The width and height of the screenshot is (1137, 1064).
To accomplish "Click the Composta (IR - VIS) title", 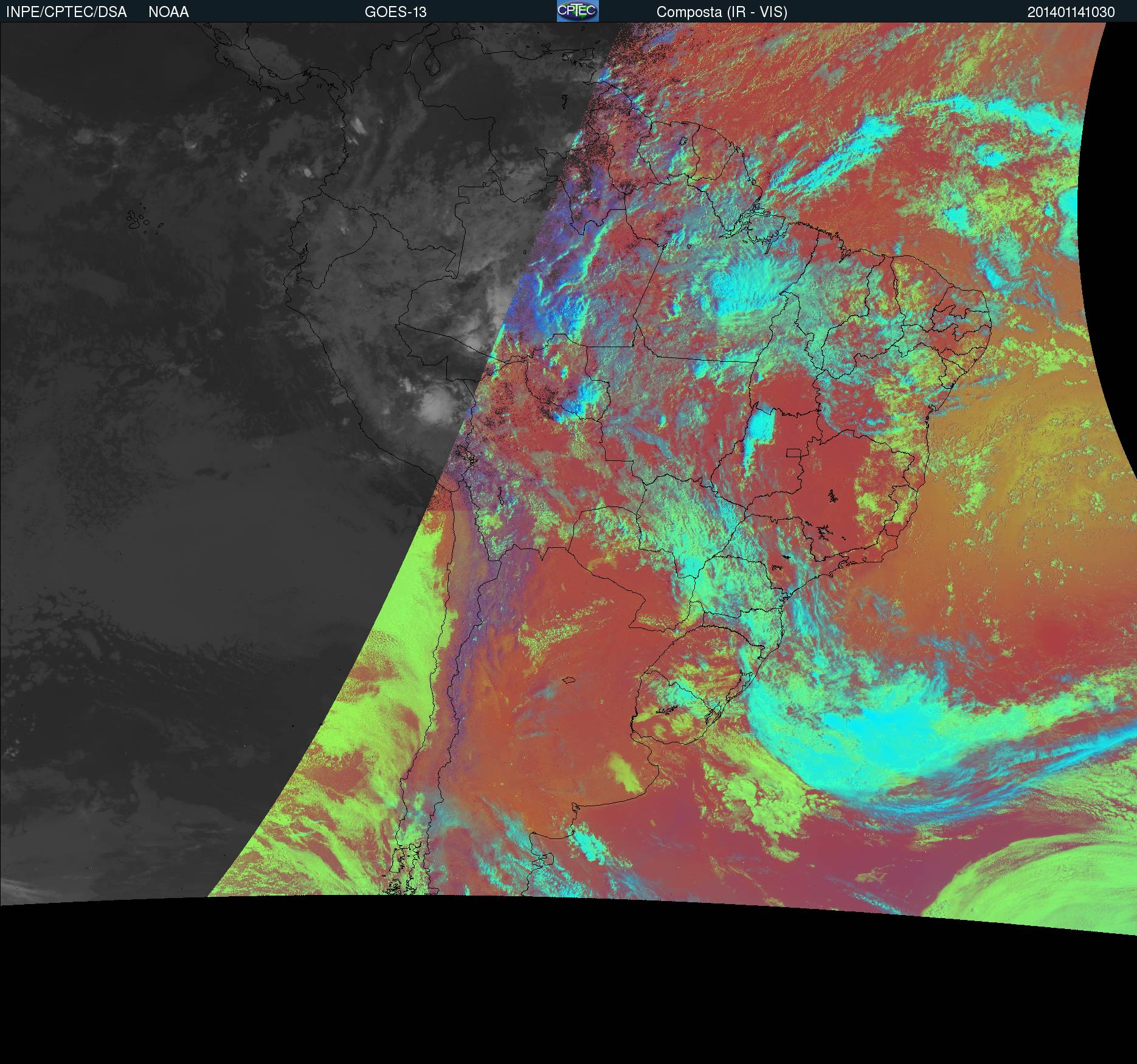I will coord(722,12).
